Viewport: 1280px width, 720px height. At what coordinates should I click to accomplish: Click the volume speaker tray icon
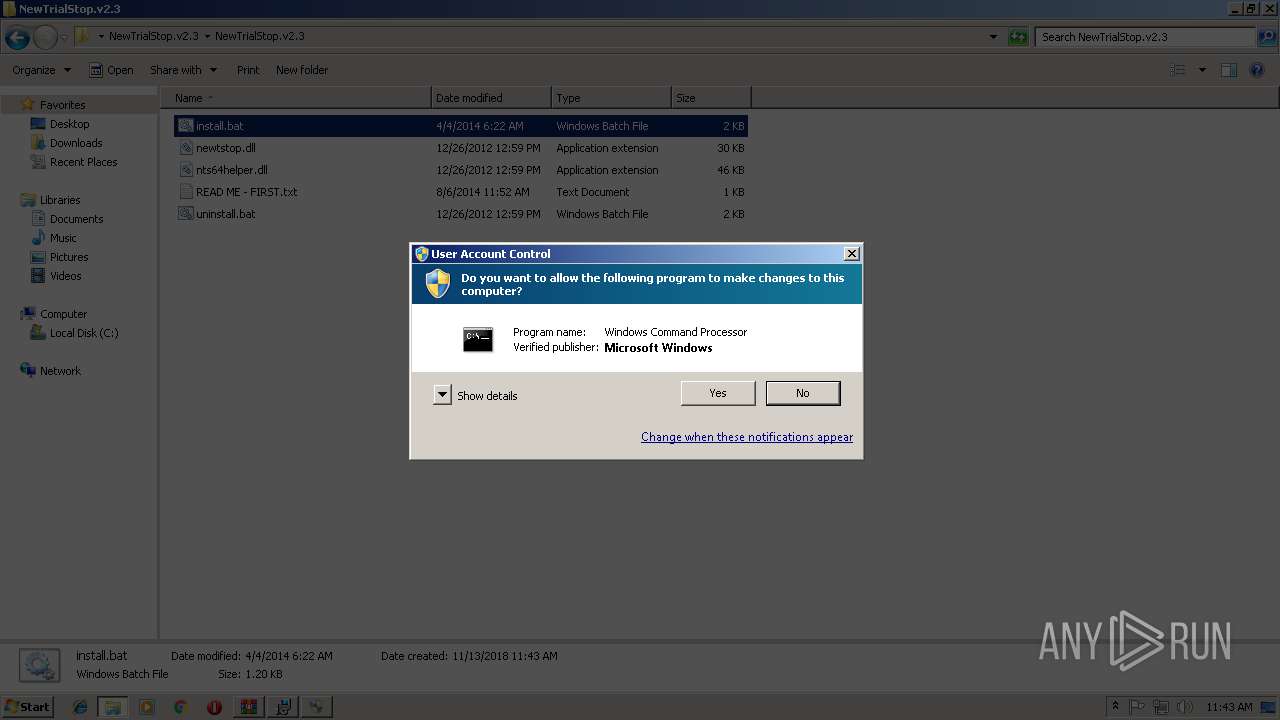pos(1184,707)
